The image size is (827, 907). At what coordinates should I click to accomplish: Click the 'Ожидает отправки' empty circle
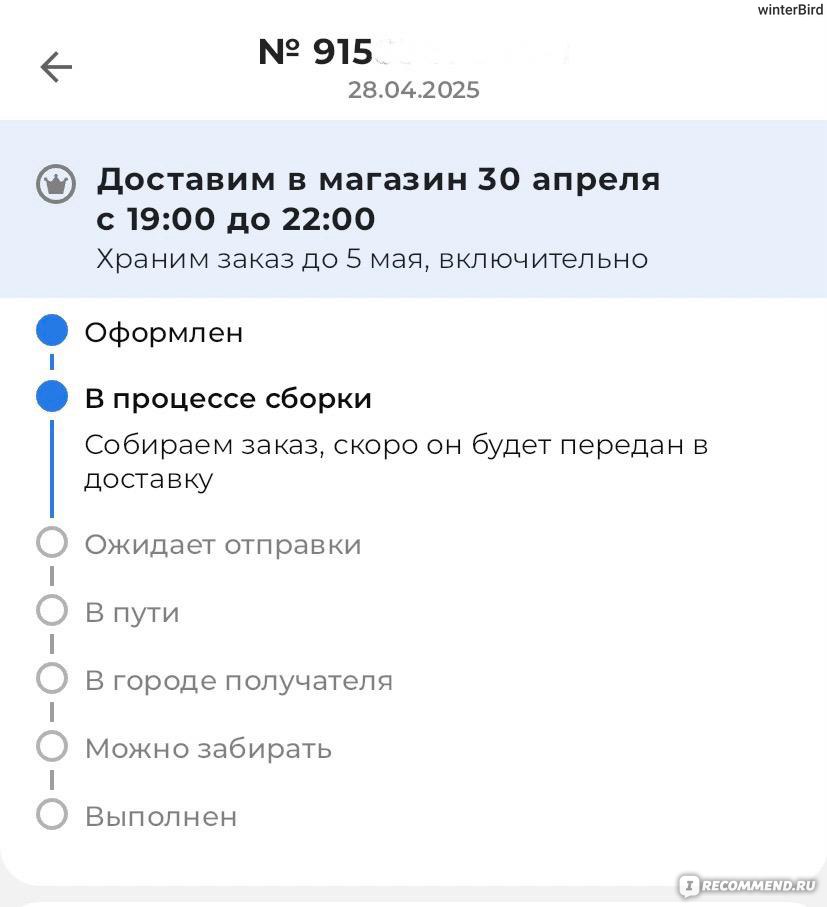pos(52,543)
